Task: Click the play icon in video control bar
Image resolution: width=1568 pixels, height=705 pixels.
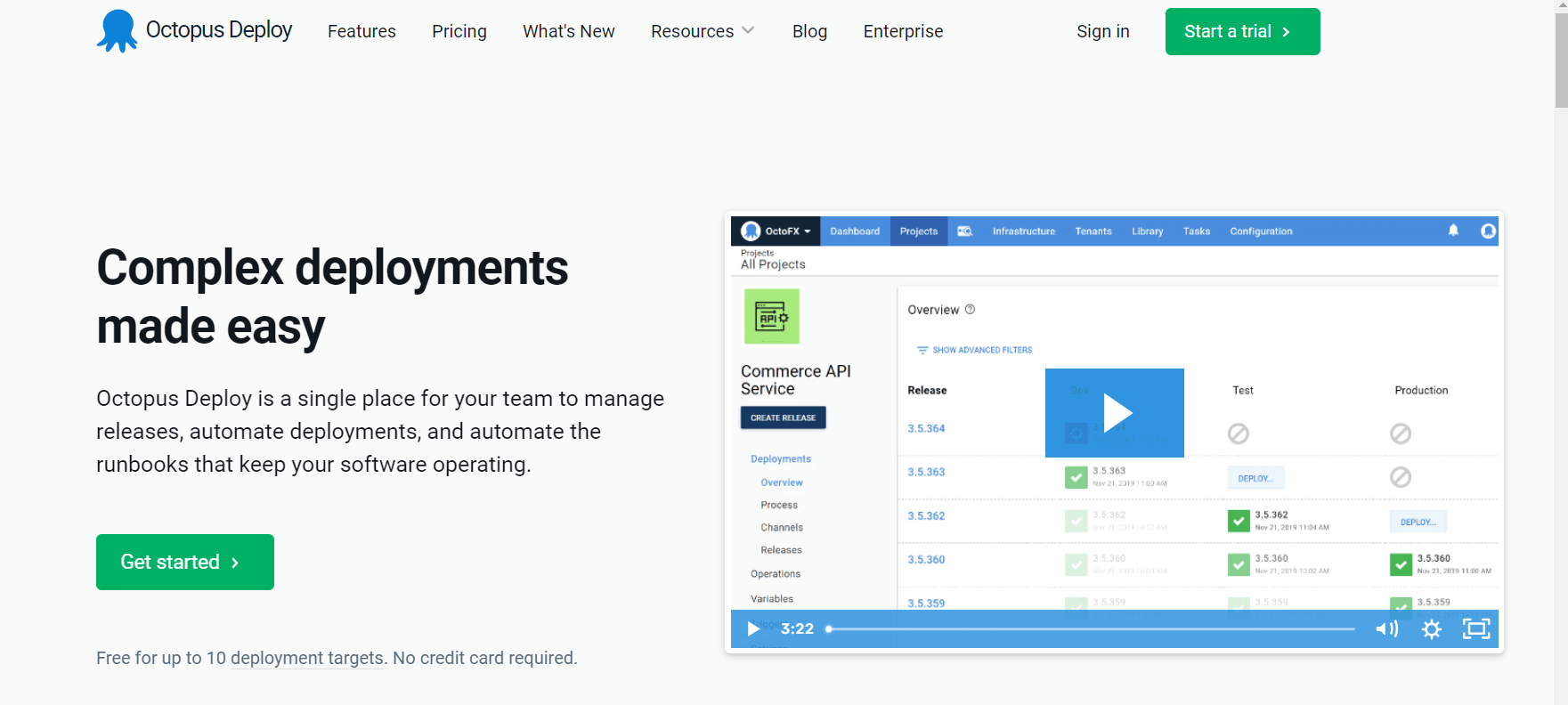Action: [x=753, y=628]
